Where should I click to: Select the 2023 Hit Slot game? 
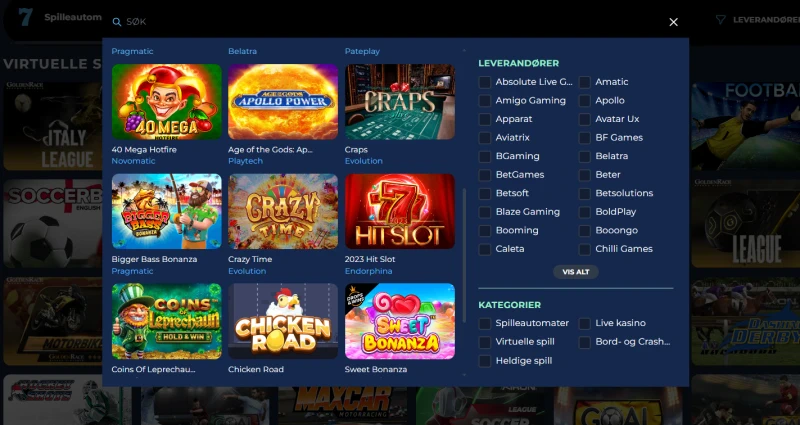click(399, 211)
